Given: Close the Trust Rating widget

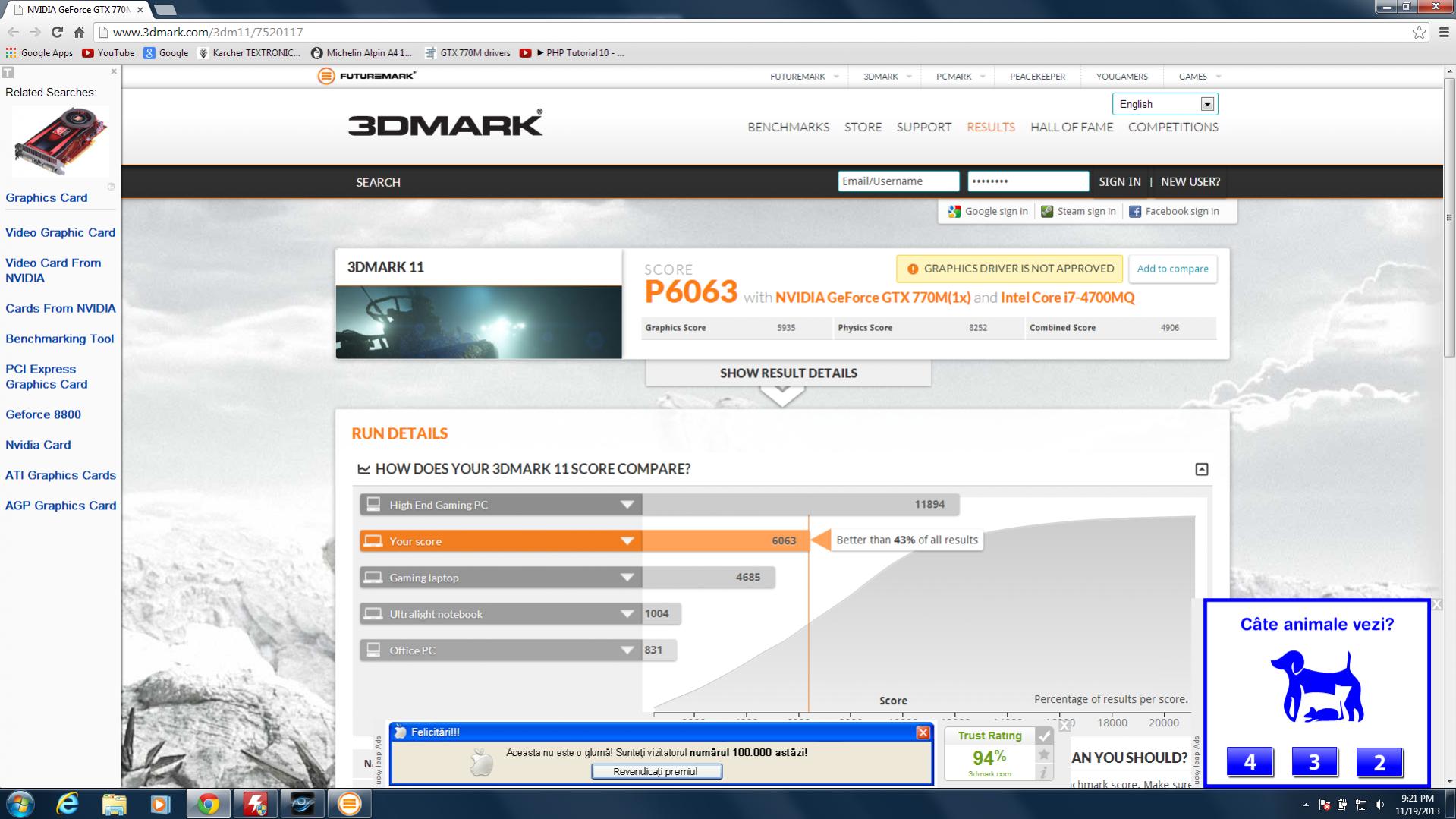Looking at the screenshot, I should (x=1064, y=725).
